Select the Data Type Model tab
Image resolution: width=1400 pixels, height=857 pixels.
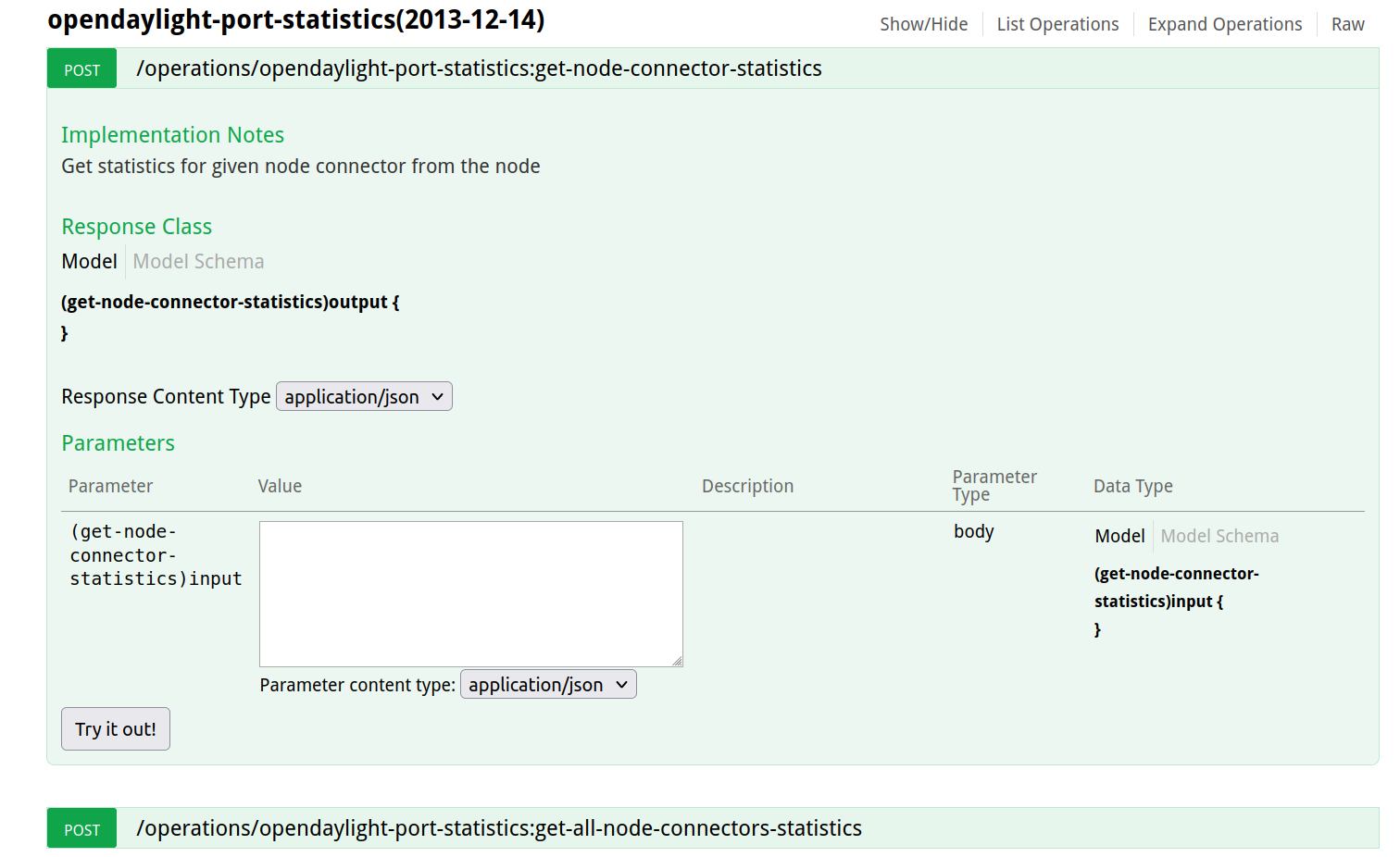click(1119, 536)
